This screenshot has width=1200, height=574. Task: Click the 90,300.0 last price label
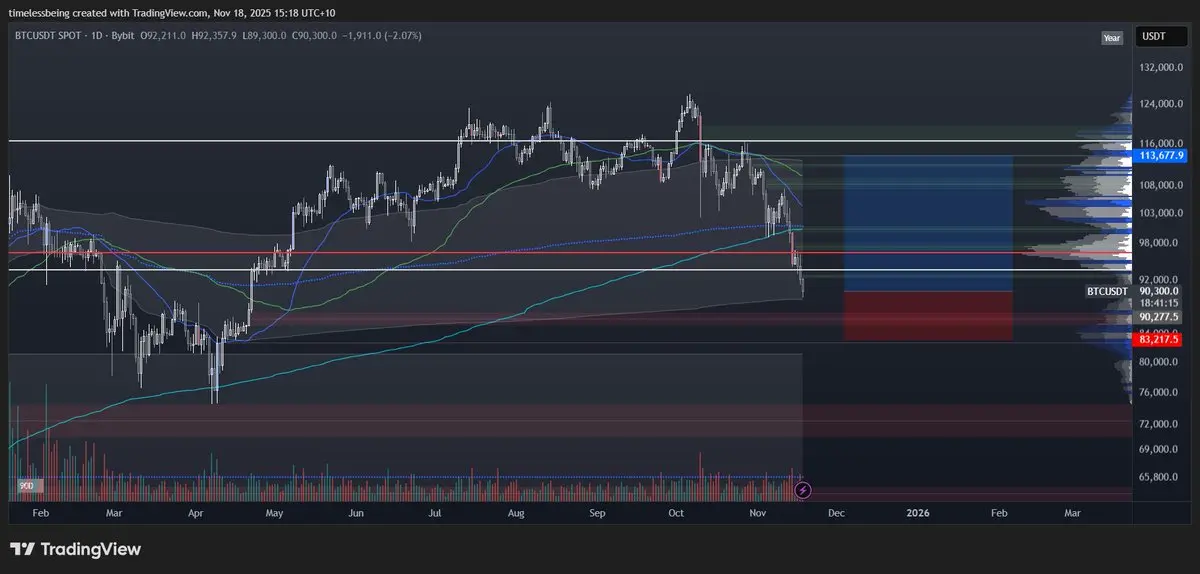click(x=1160, y=291)
